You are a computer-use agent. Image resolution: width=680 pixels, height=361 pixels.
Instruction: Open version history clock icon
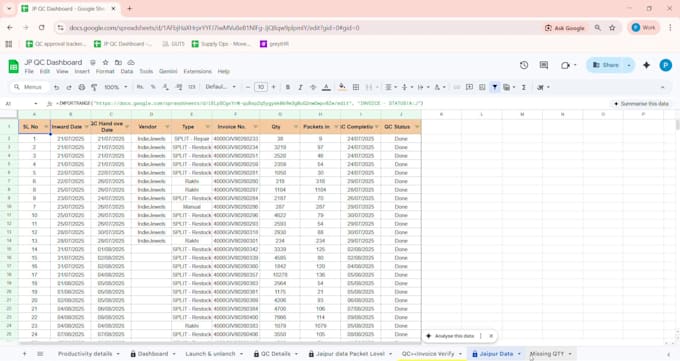click(524, 65)
